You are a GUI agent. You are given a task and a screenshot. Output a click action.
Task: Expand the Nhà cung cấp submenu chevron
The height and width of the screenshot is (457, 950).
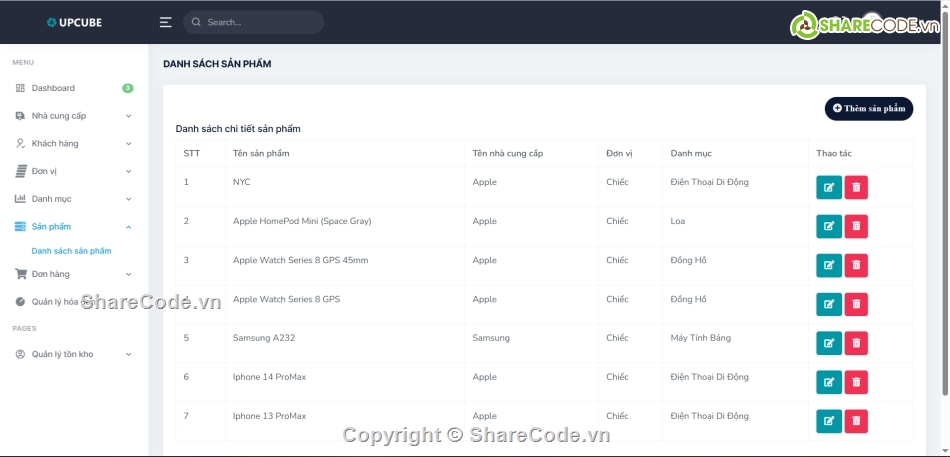[x=128, y=116]
